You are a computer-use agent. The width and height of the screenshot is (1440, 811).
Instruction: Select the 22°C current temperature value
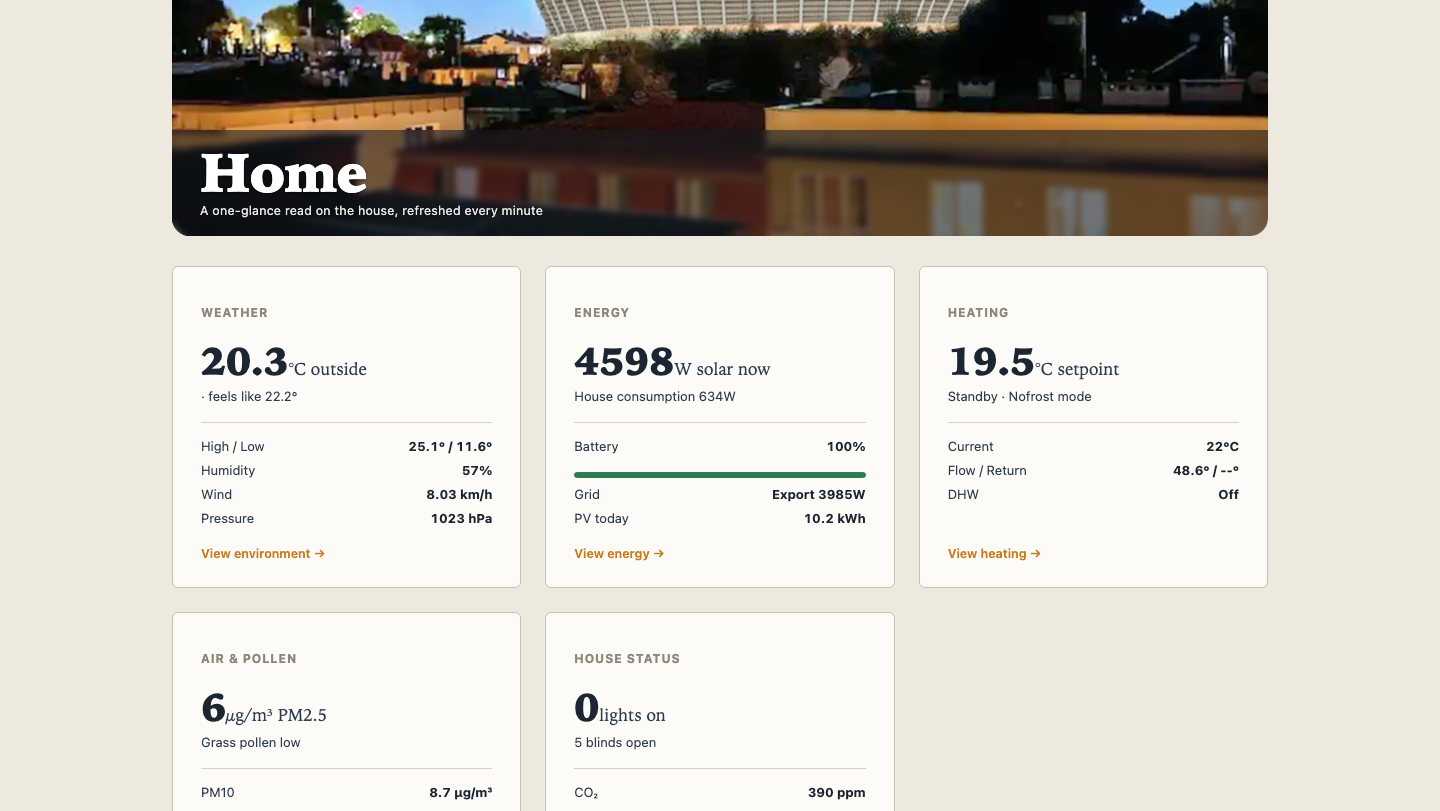click(1222, 447)
